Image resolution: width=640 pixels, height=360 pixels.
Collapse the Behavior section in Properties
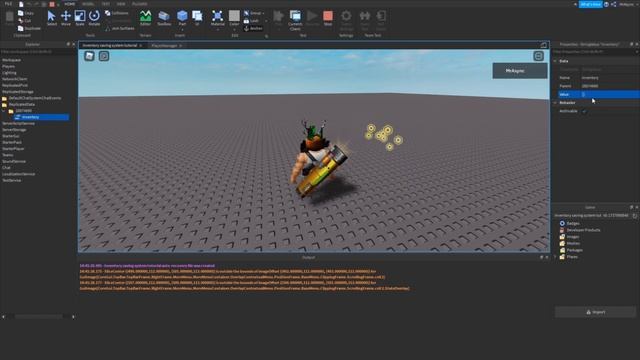click(555, 102)
